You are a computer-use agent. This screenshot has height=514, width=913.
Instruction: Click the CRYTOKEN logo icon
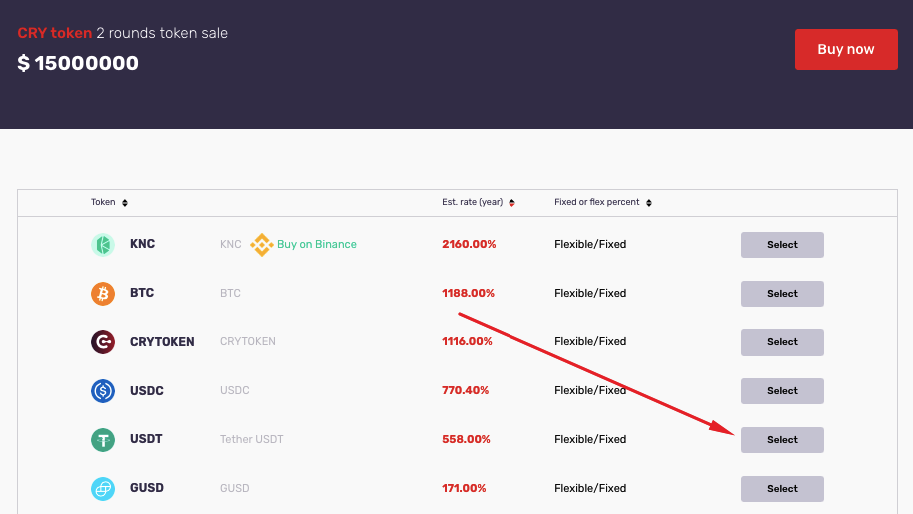point(103,342)
